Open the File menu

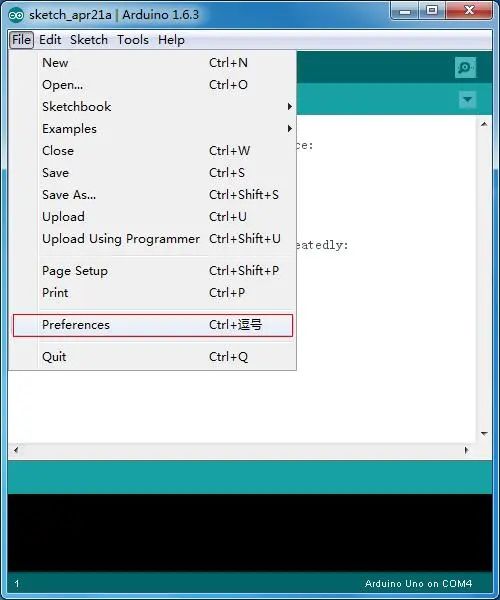click(21, 39)
